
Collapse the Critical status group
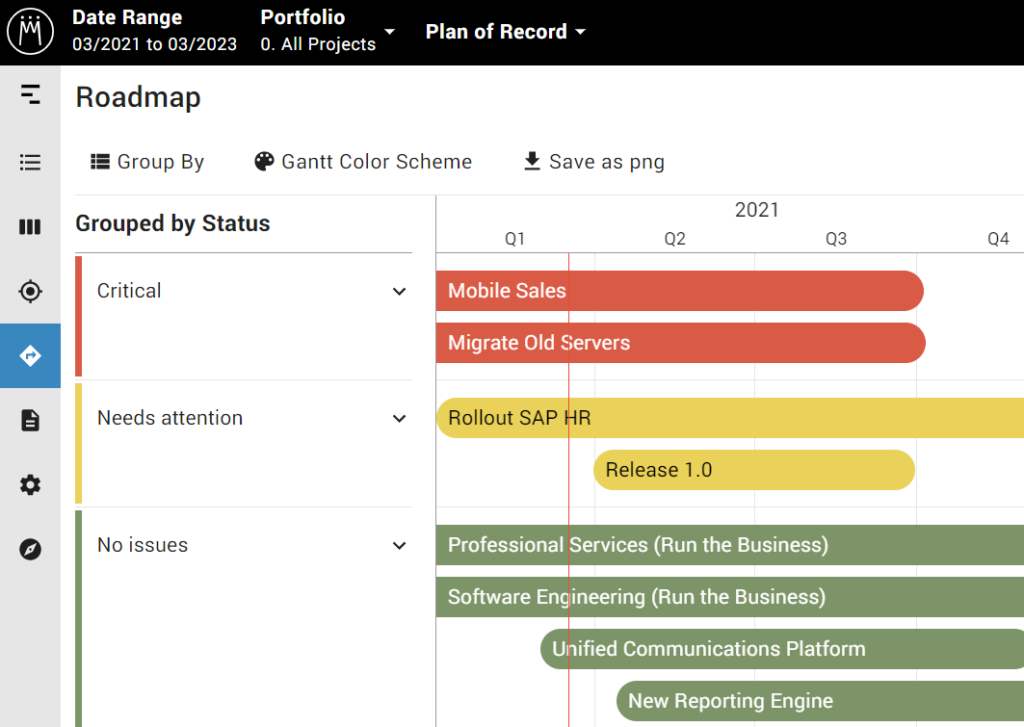(399, 292)
